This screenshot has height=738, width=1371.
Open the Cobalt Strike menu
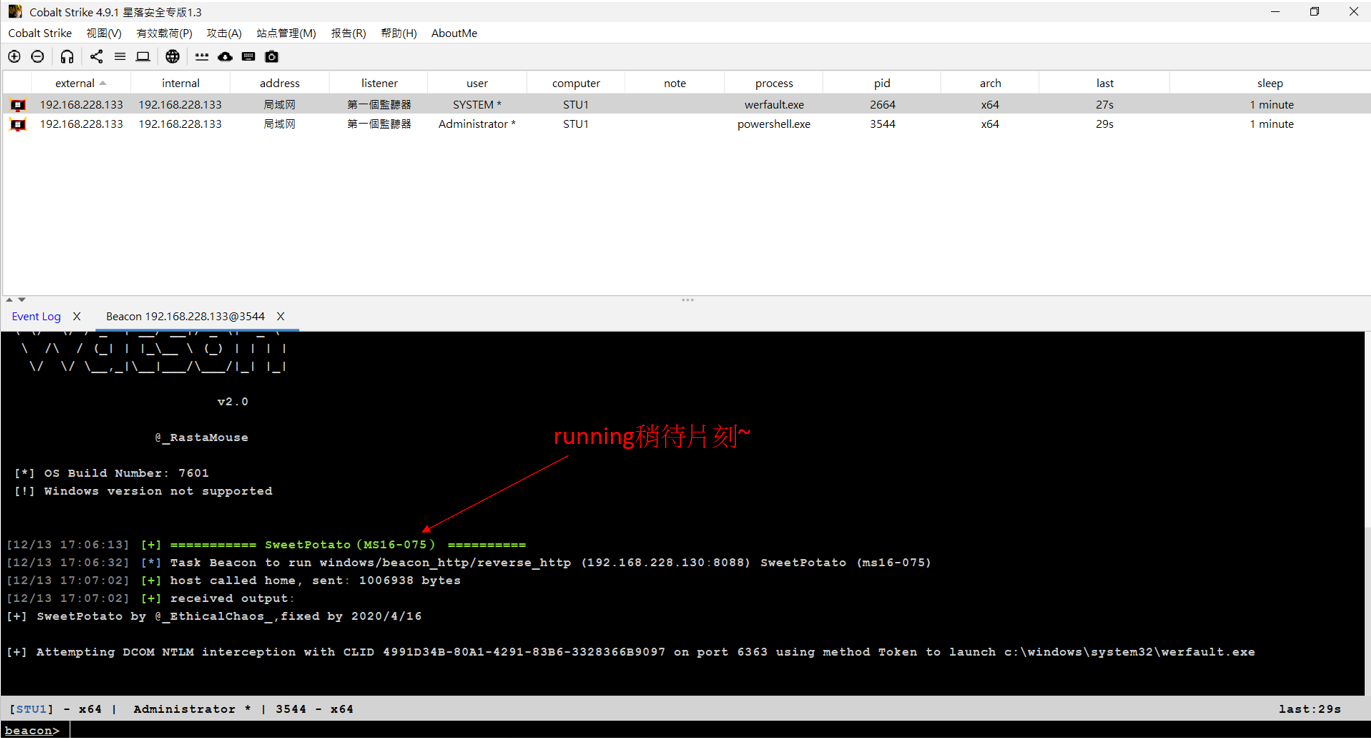tap(40, 33)
